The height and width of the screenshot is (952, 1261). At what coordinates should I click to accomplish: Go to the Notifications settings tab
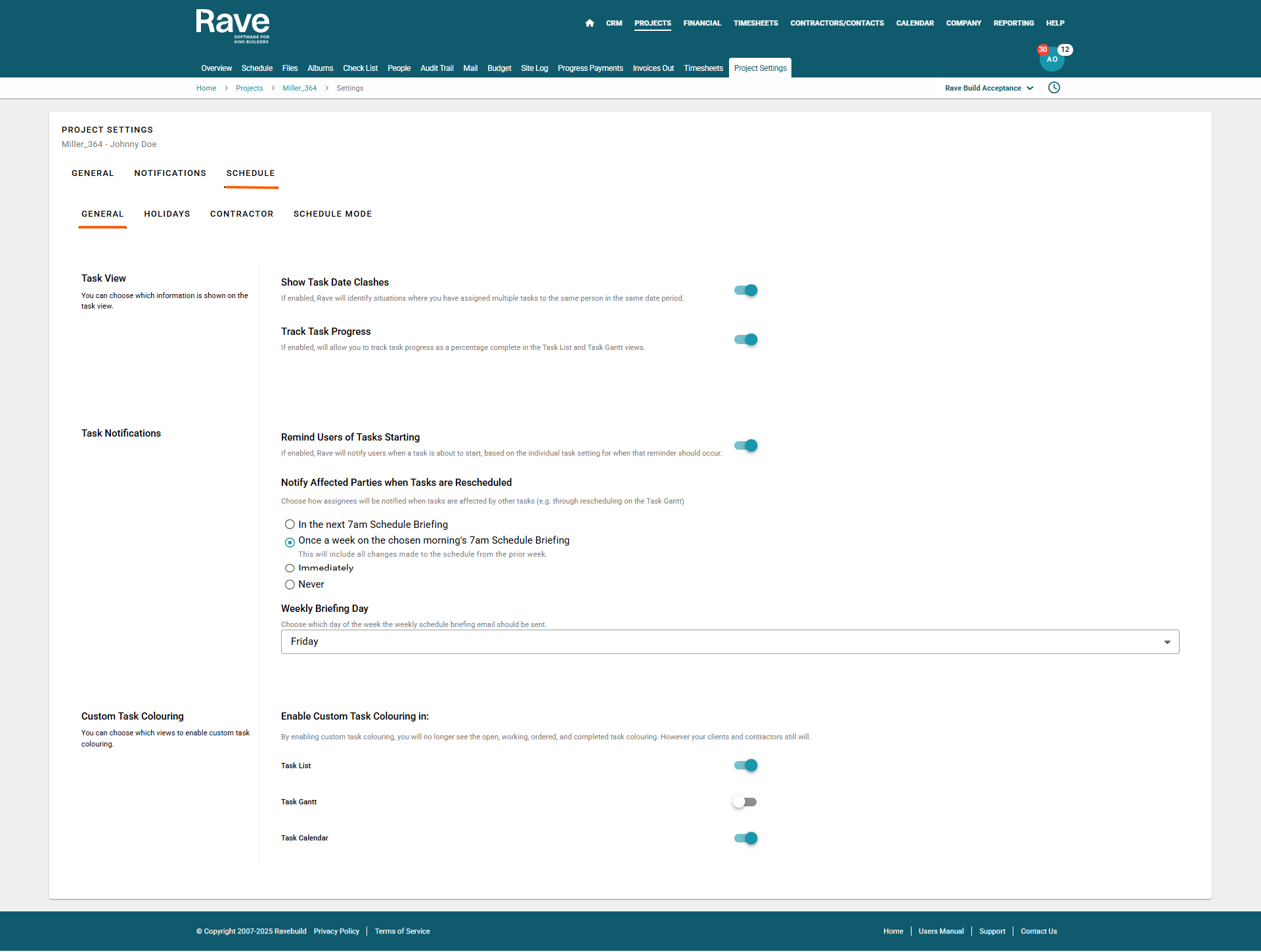[170, 173]
